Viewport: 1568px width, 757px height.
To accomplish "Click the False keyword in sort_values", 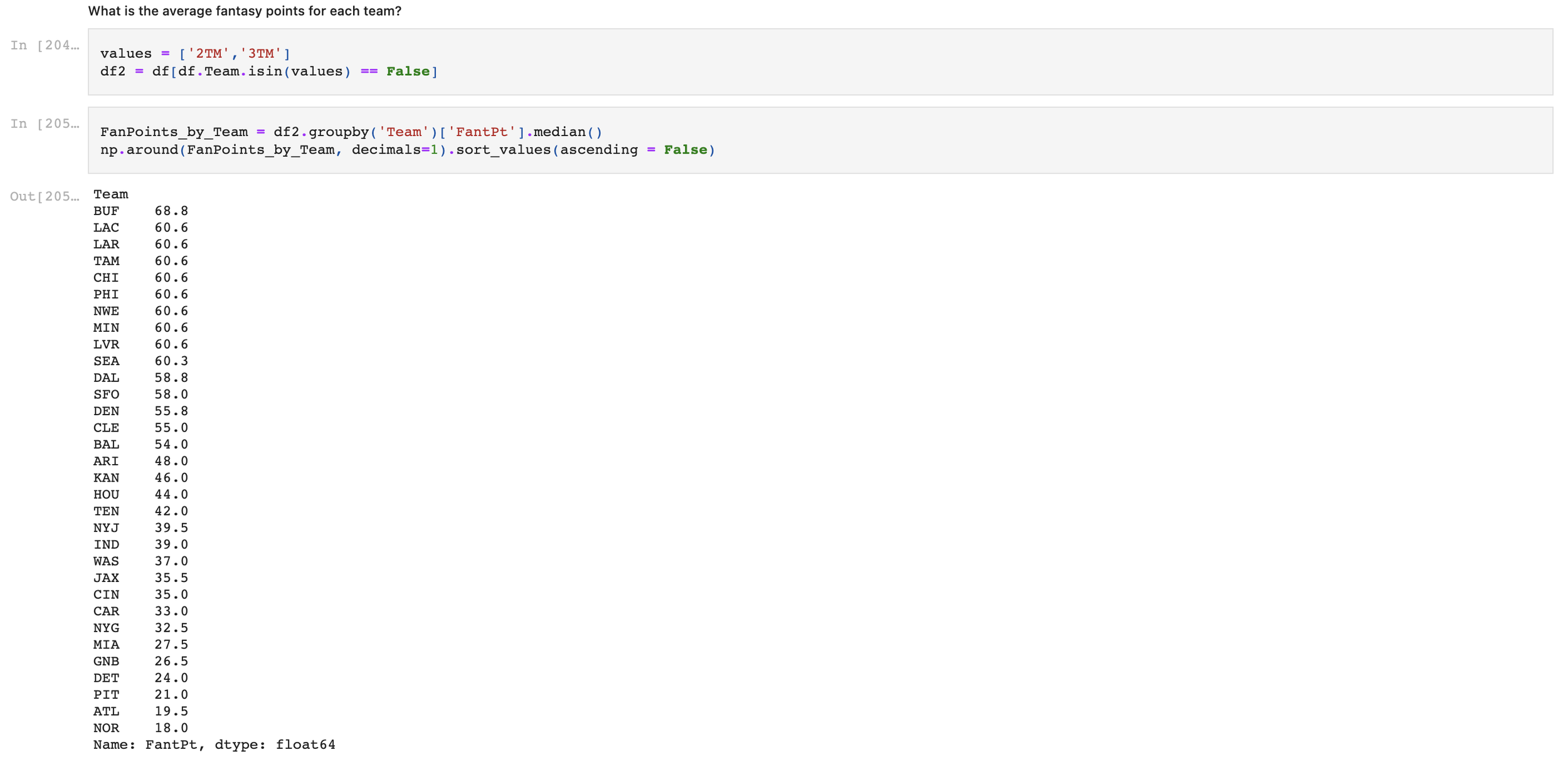I will click(x=685, y=150).
